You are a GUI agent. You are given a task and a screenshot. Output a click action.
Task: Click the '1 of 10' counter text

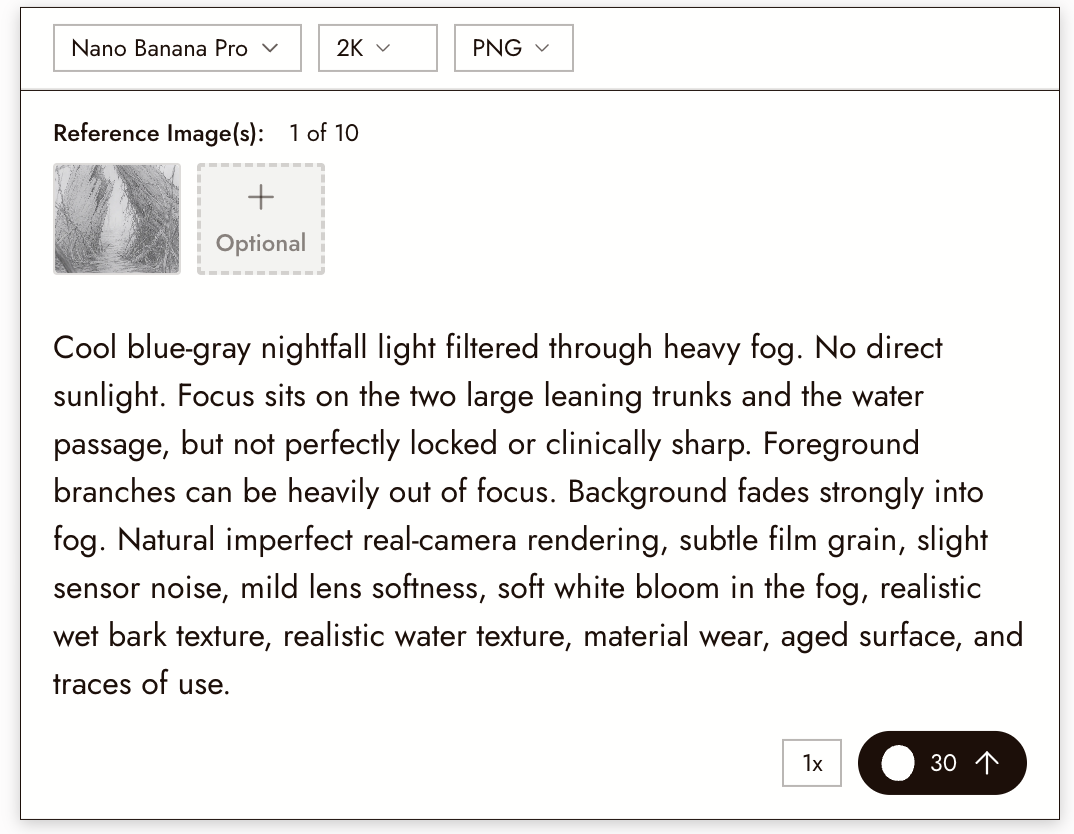[323, 133]
